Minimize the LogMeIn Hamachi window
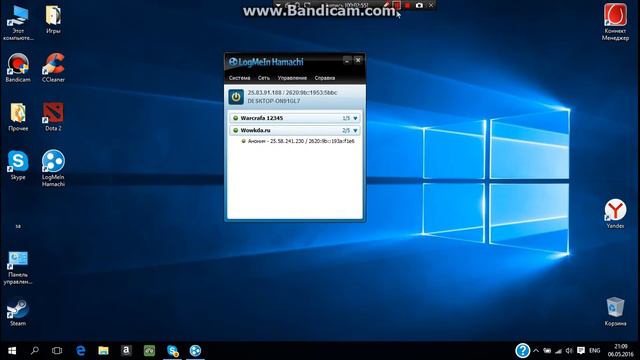640x360 pixels. click(347, 60)
